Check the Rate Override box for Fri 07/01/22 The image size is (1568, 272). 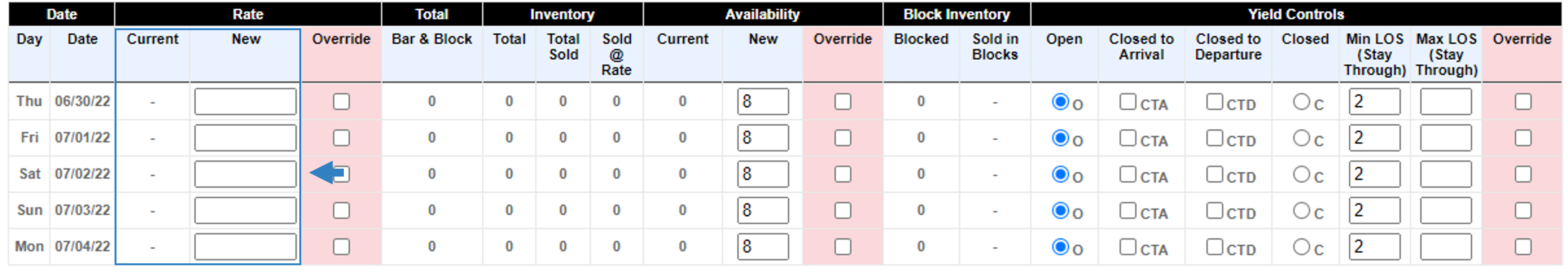click(x=342, y=138)
